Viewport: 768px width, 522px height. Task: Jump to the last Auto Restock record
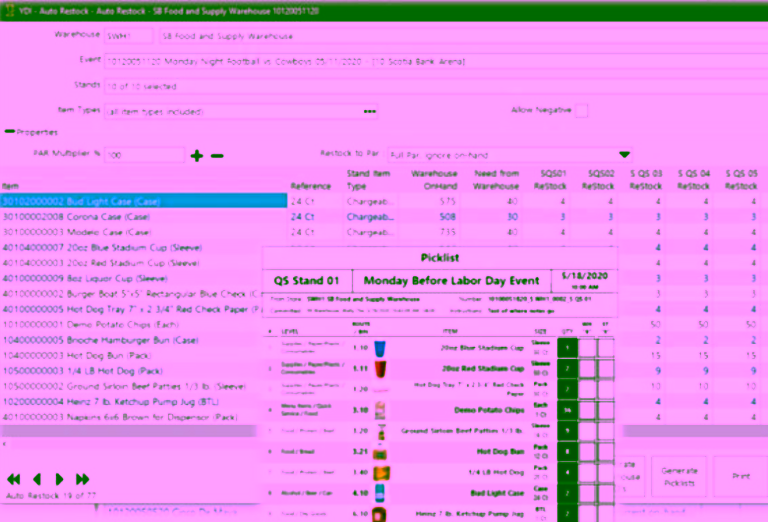pyautogui.click(x=82, y=479)
